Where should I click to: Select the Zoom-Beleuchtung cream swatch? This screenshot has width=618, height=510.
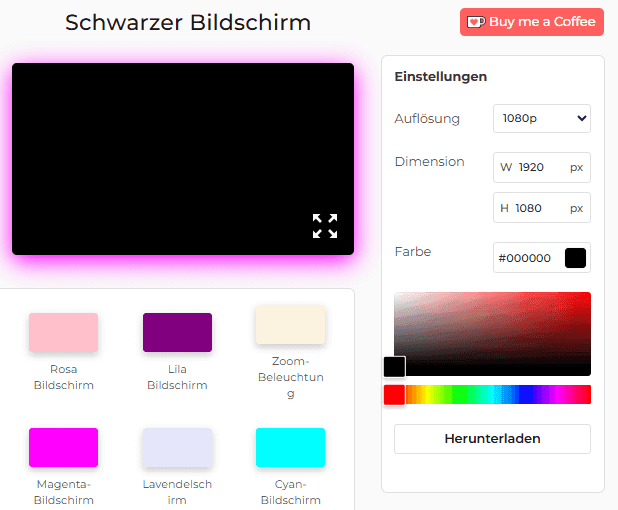click(290, 324)
